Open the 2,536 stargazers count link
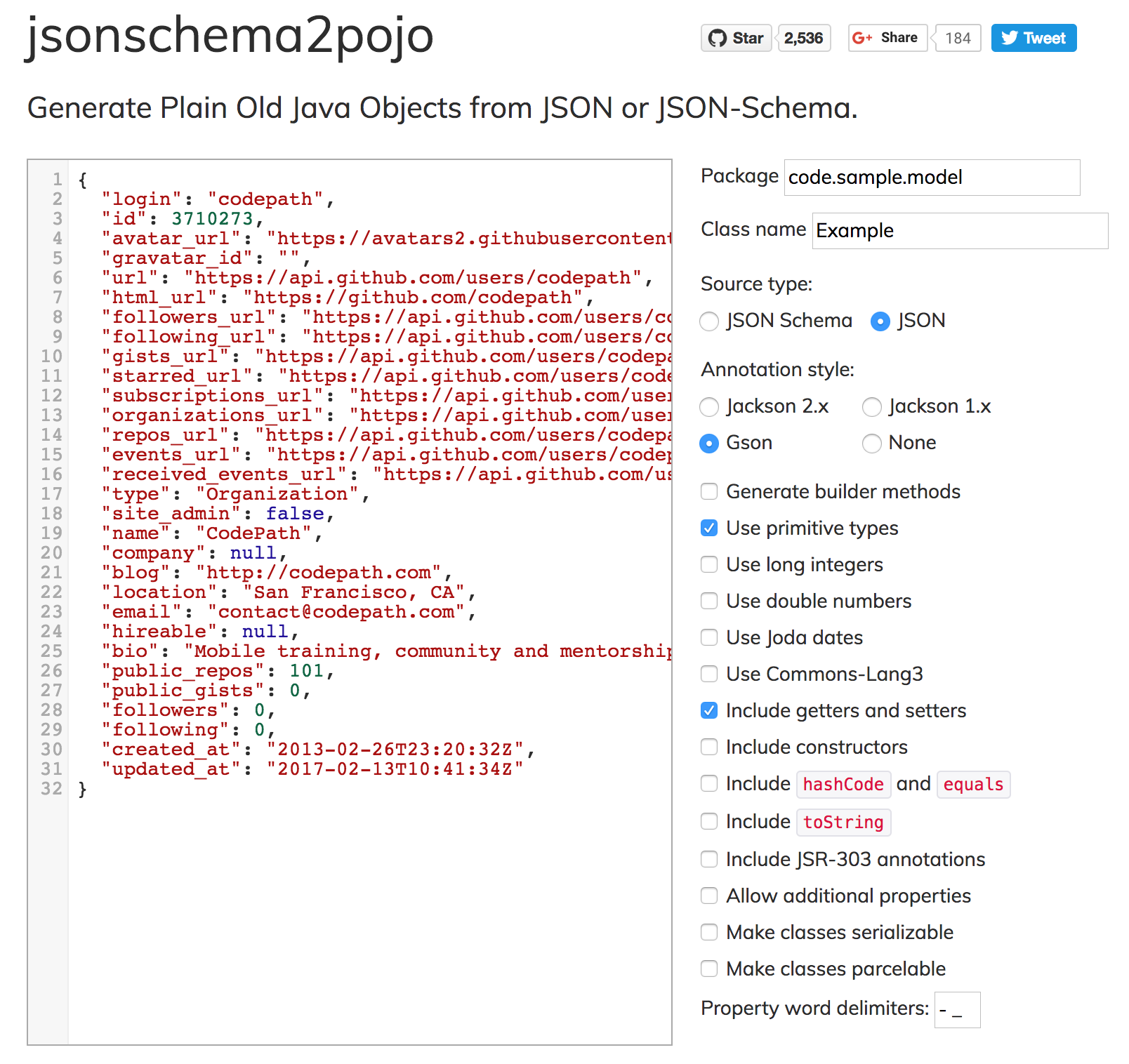This screenshot has height=1064, width=1129. click(x=803, y=38)
